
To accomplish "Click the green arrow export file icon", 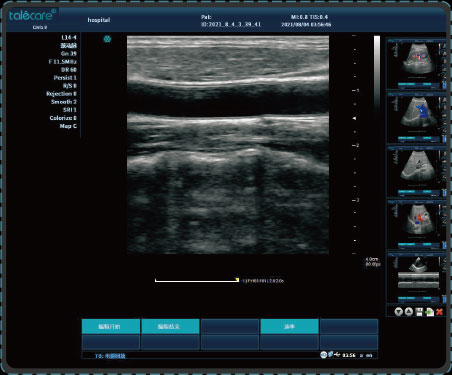I will (x=429, y=312).
